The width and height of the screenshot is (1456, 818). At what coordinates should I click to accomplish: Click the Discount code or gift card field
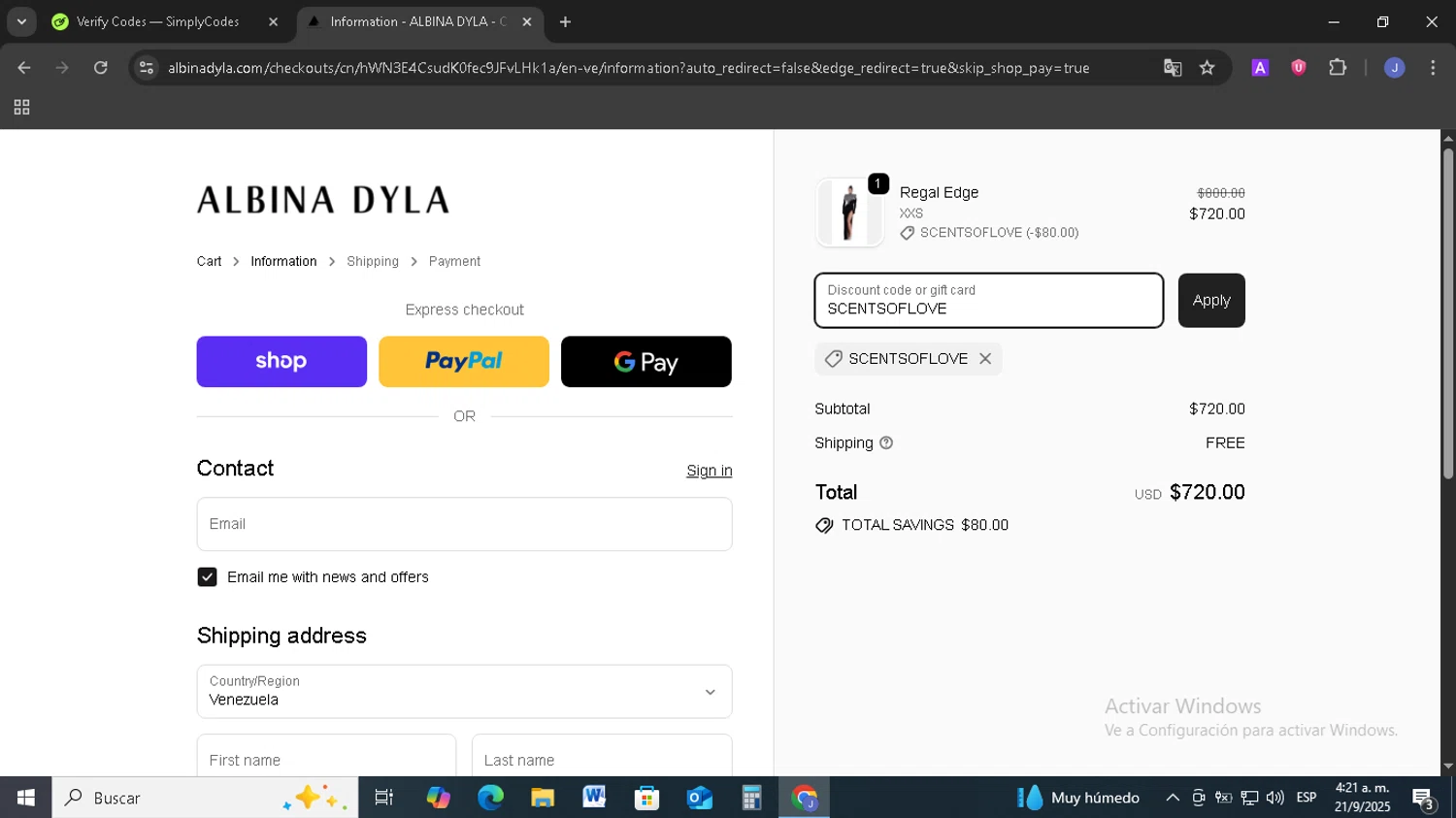(989, 301)
